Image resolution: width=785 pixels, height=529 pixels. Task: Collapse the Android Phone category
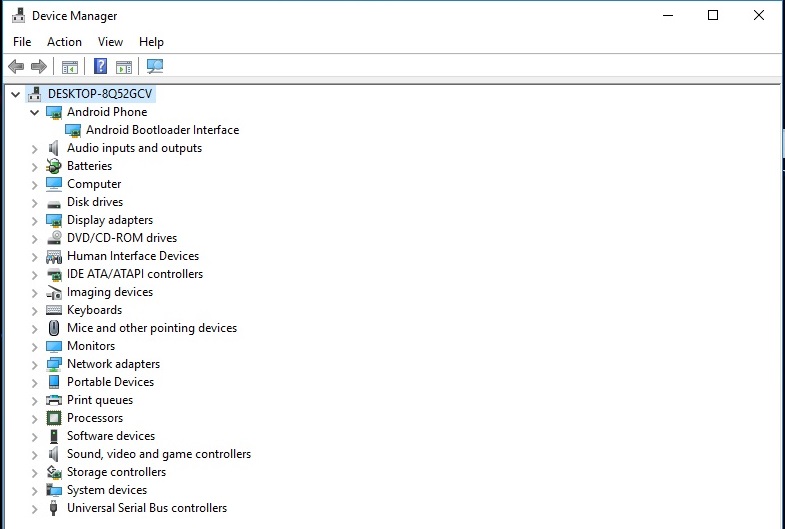(34, 112)
